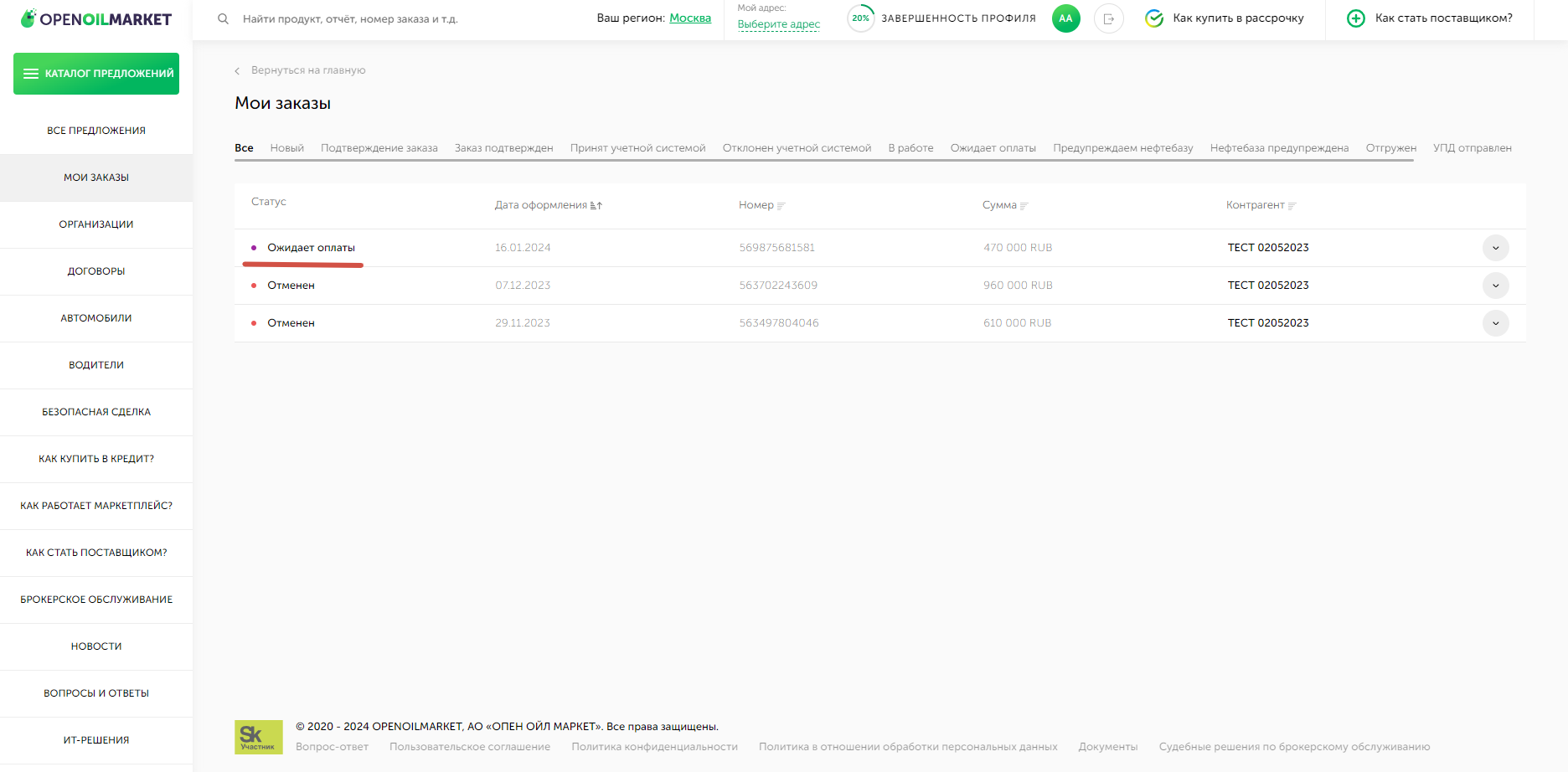Click the 20% profile completeness circle
The height and width of the screenshot is (772, 1568).
(861, 18)
